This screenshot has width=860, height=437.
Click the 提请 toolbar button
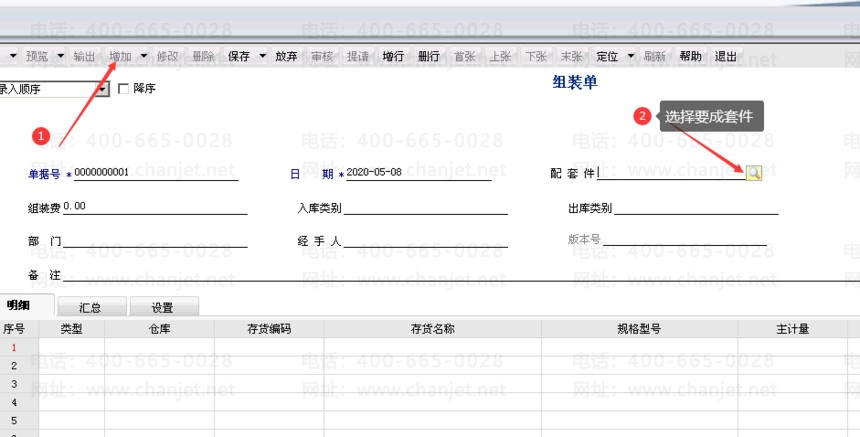click(358, 56)
